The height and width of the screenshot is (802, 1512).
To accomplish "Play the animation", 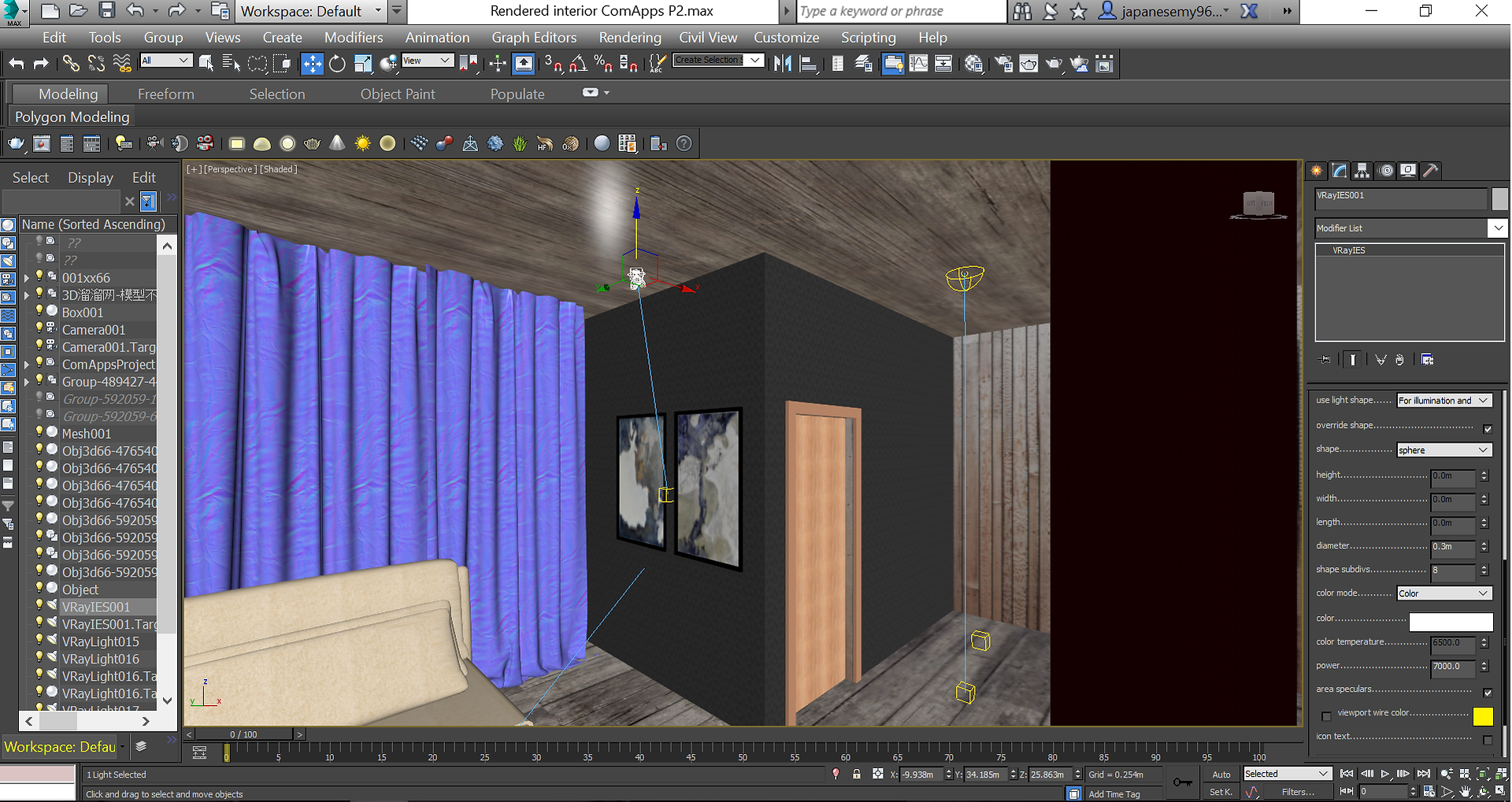I will pos(1384,774).
